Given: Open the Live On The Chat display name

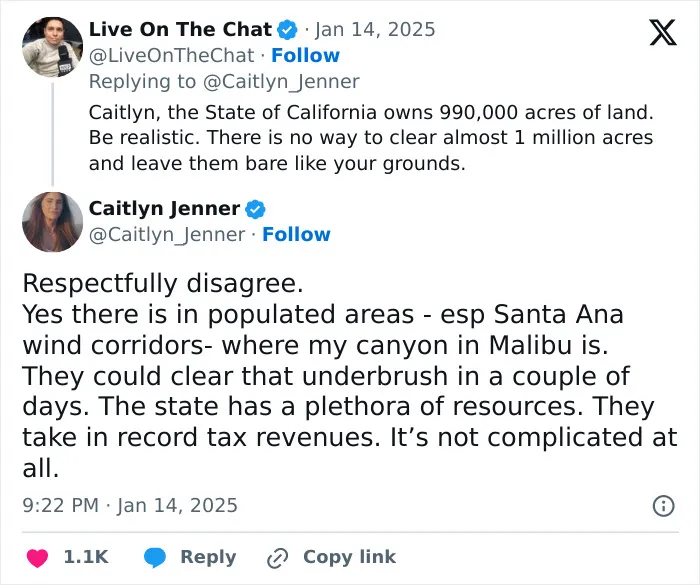Looking at the screenshot, I should [180, 29].
